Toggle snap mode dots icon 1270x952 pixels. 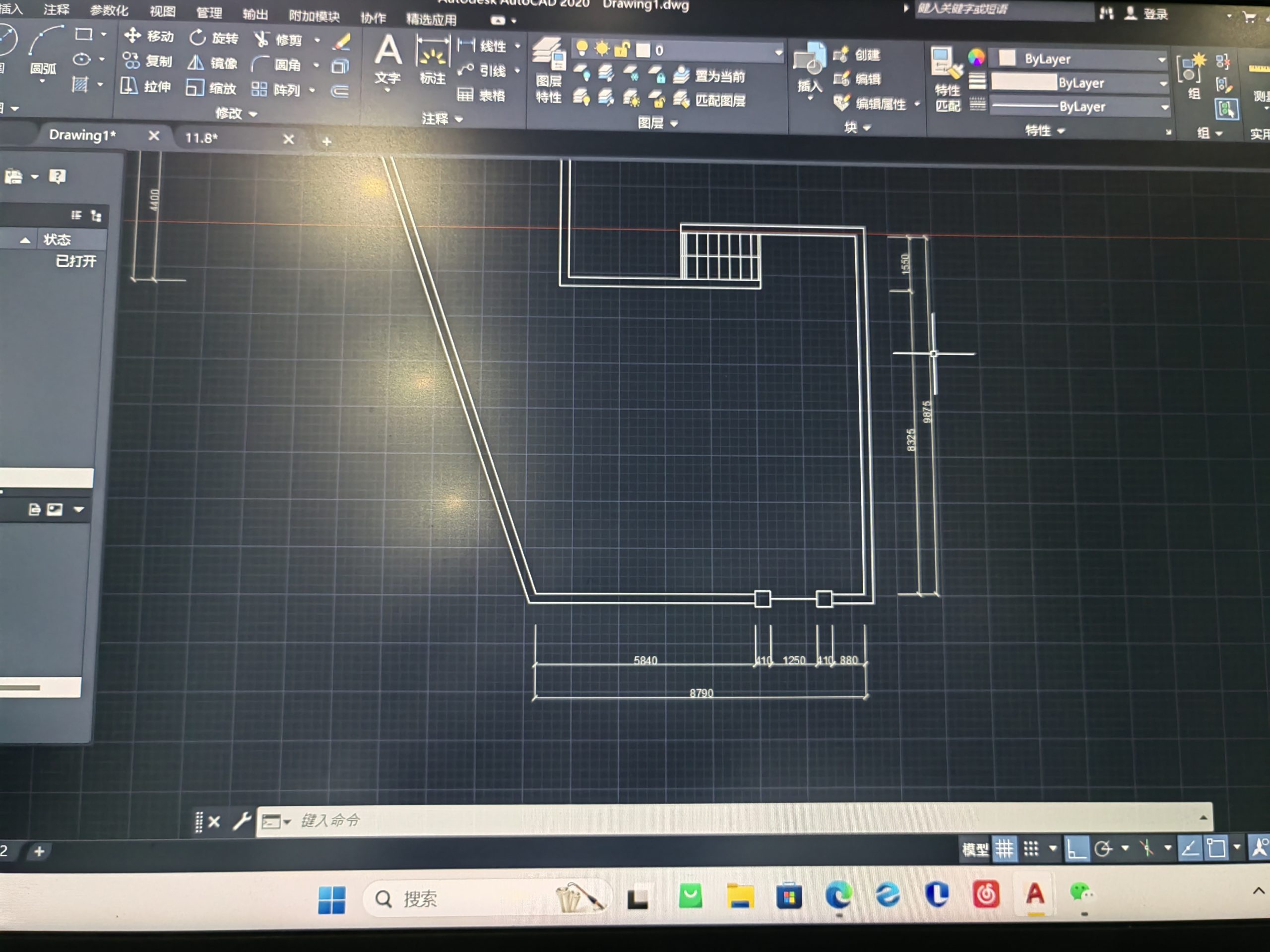tap(1031, 848)
